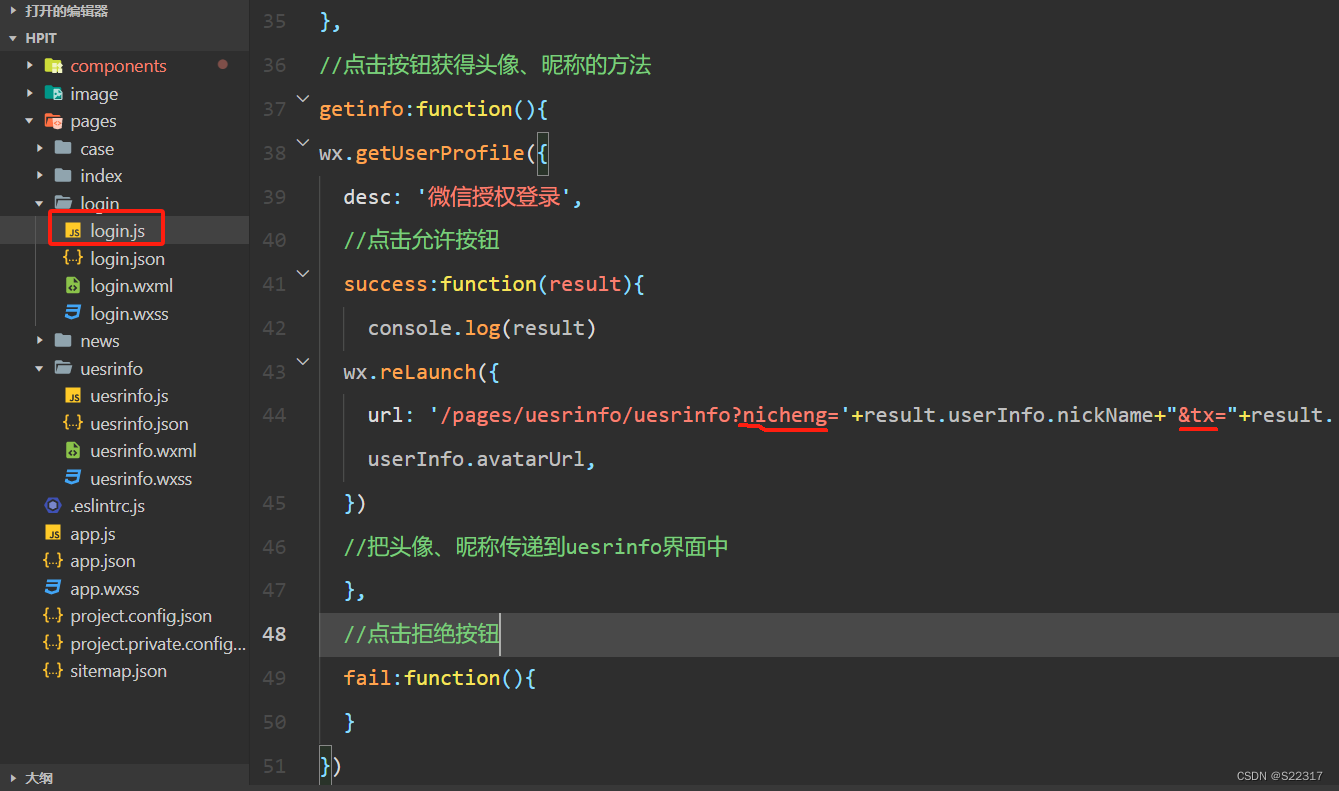This screenshot has width=1339, height=791.
Task: Click the green icon of uesrinfo.wxml
Action: [73, 451]
